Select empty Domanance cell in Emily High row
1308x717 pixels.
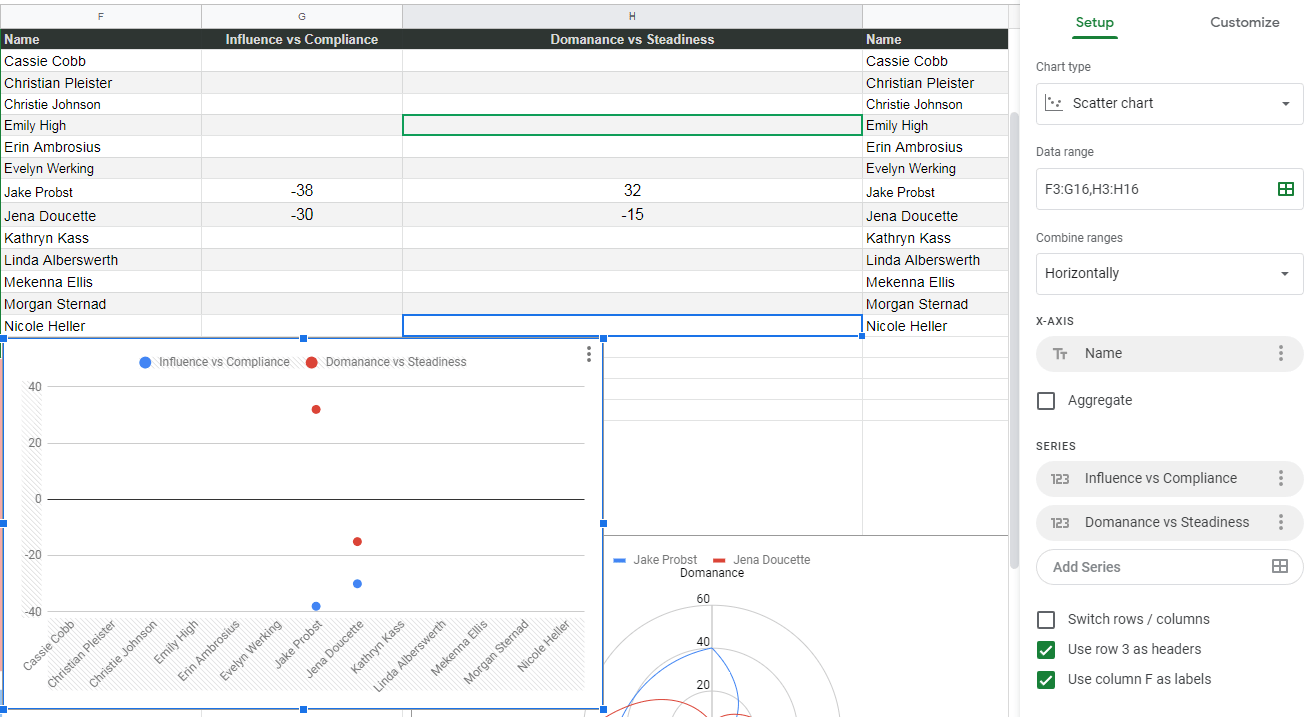(632, 125)
